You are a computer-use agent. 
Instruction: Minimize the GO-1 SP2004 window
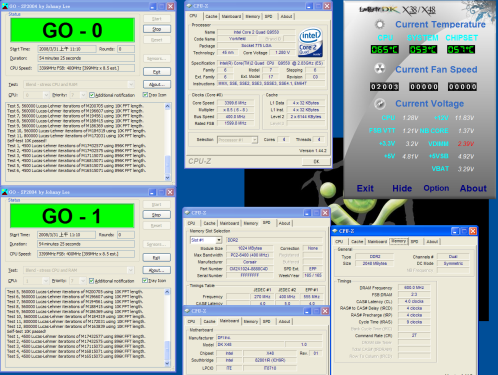pos(152,192)
